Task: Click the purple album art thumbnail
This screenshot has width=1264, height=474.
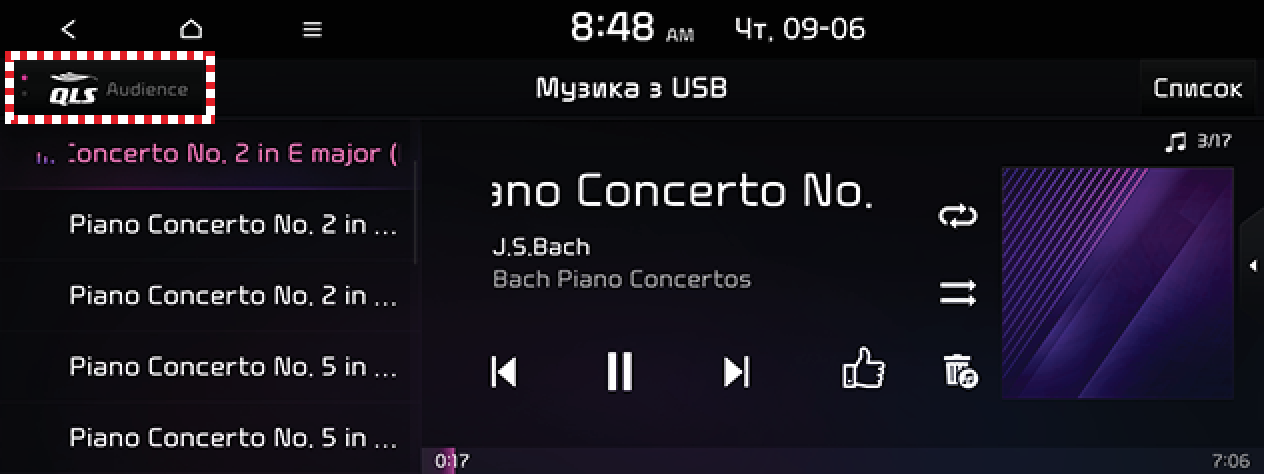Action: point(1117,283)
